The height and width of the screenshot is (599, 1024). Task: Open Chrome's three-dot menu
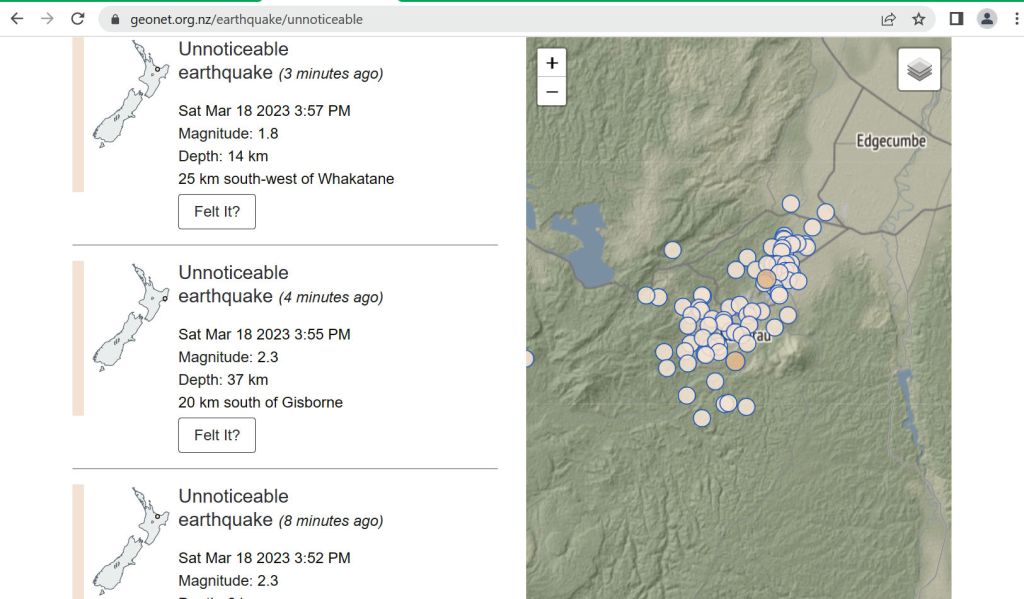click(x=1016, y=19)
